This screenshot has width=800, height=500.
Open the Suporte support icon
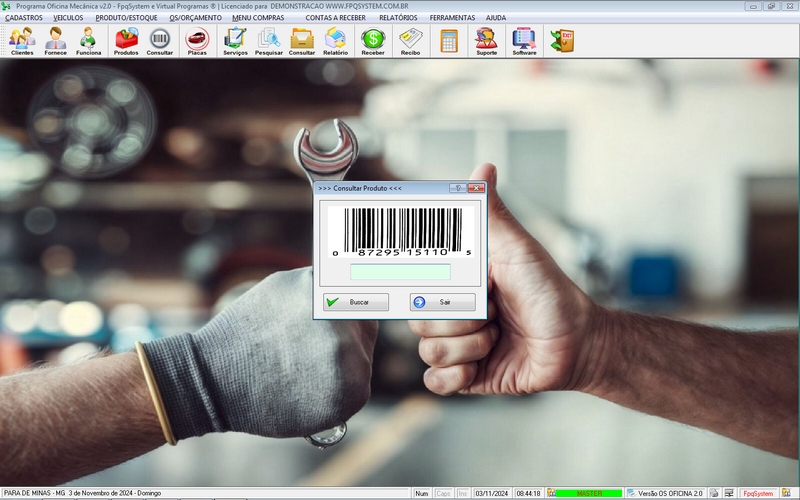(x=486, y=41)
